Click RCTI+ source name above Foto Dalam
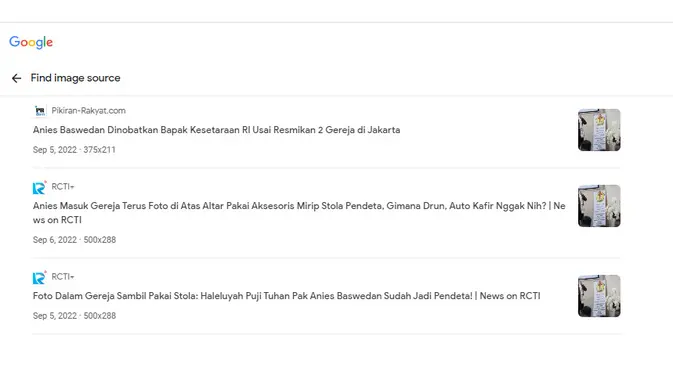 [x=63, y=277]
